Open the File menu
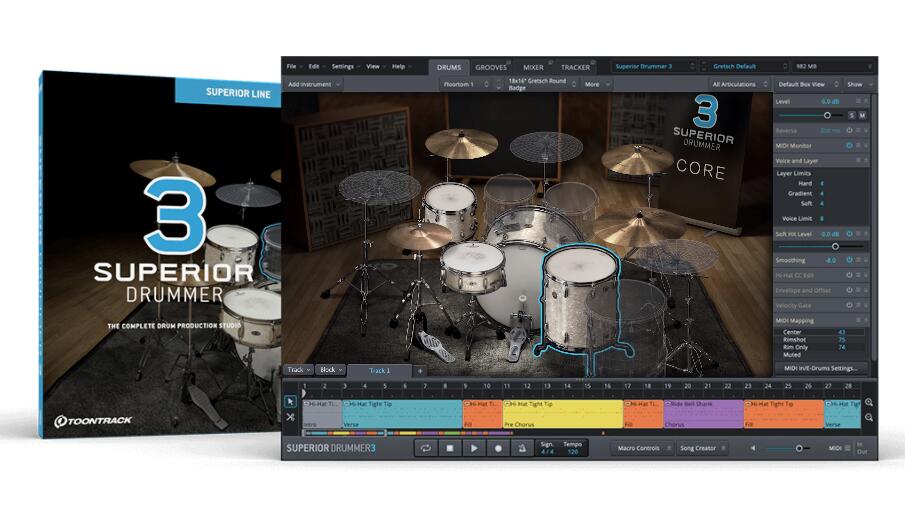Viewport: 905px width, 515px height. pyautogui.click(x=294, y=66)
